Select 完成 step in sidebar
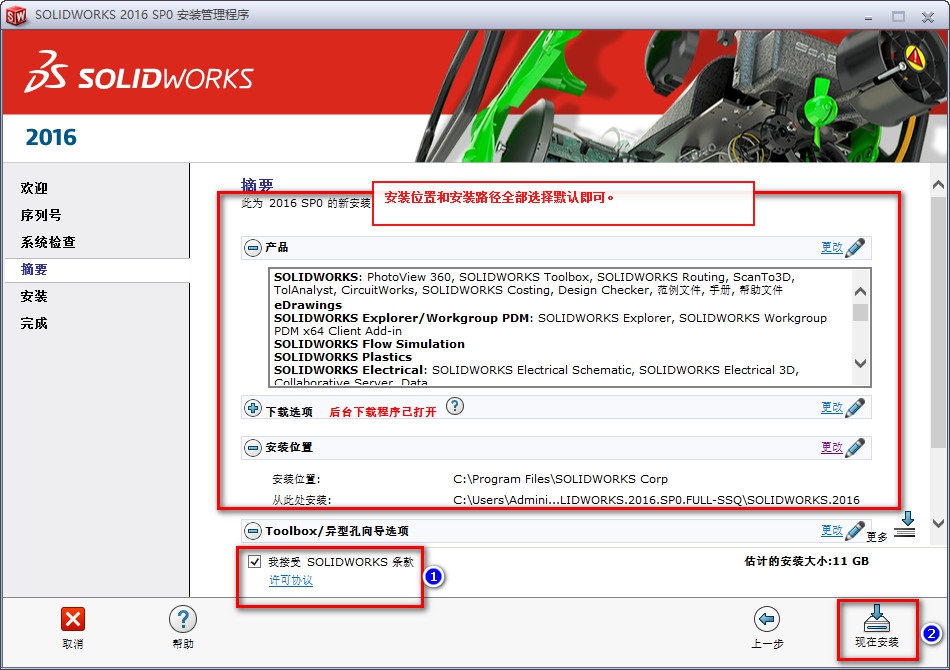This screenshot has height=670, width=950. [x=34, y=323]
